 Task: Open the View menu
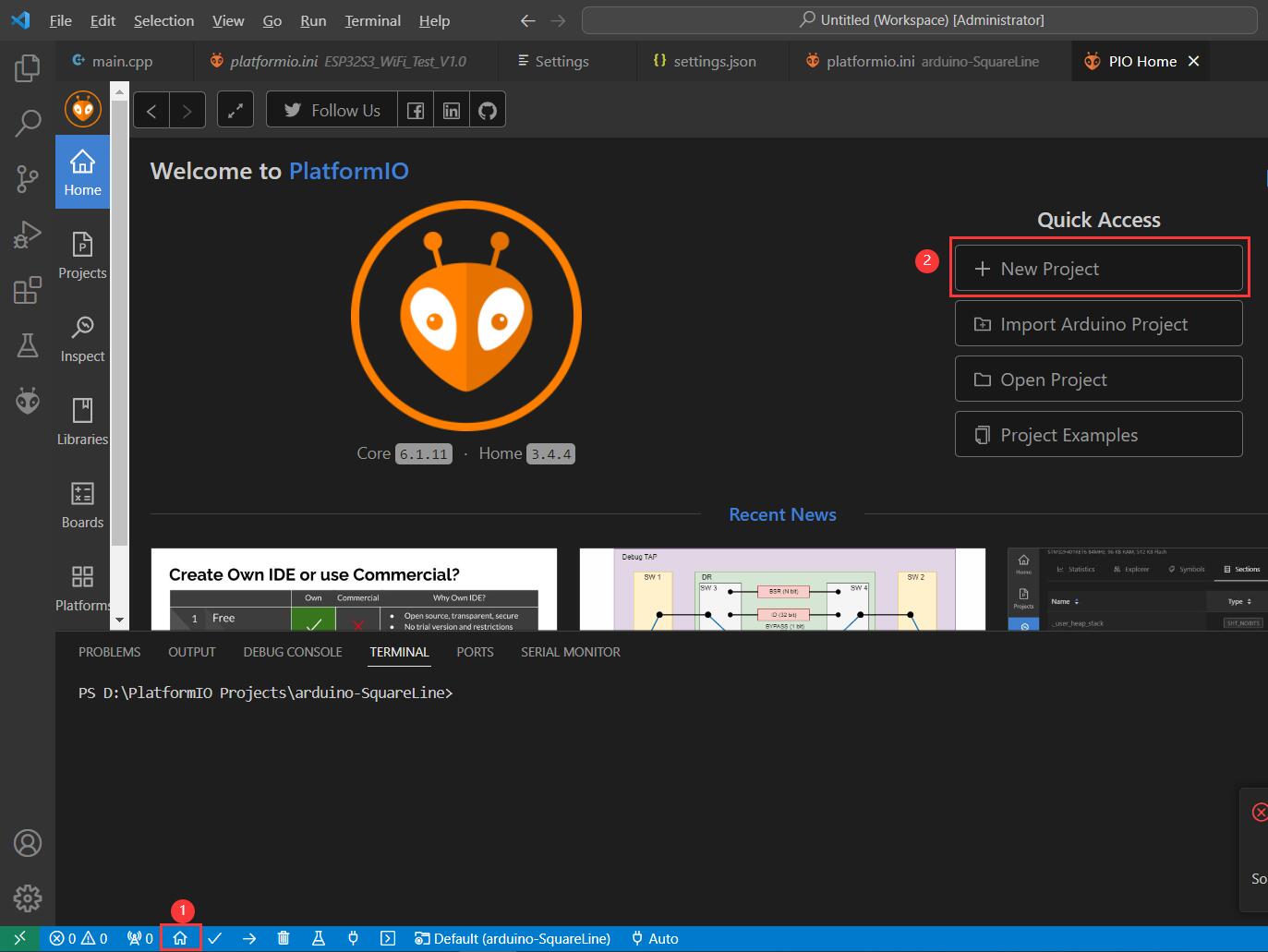(x=228, y=20)
